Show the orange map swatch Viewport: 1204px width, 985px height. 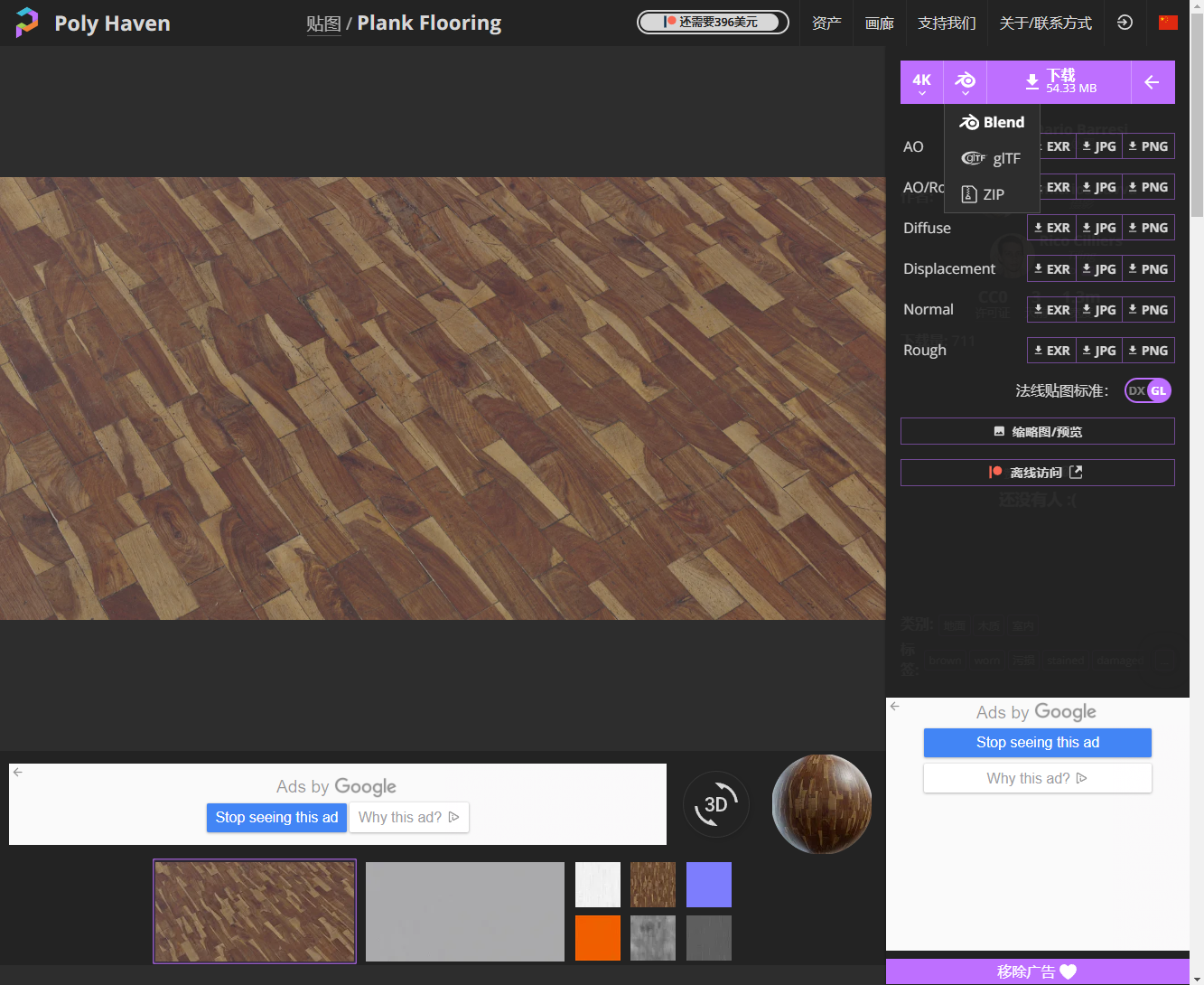click(598, 938)
